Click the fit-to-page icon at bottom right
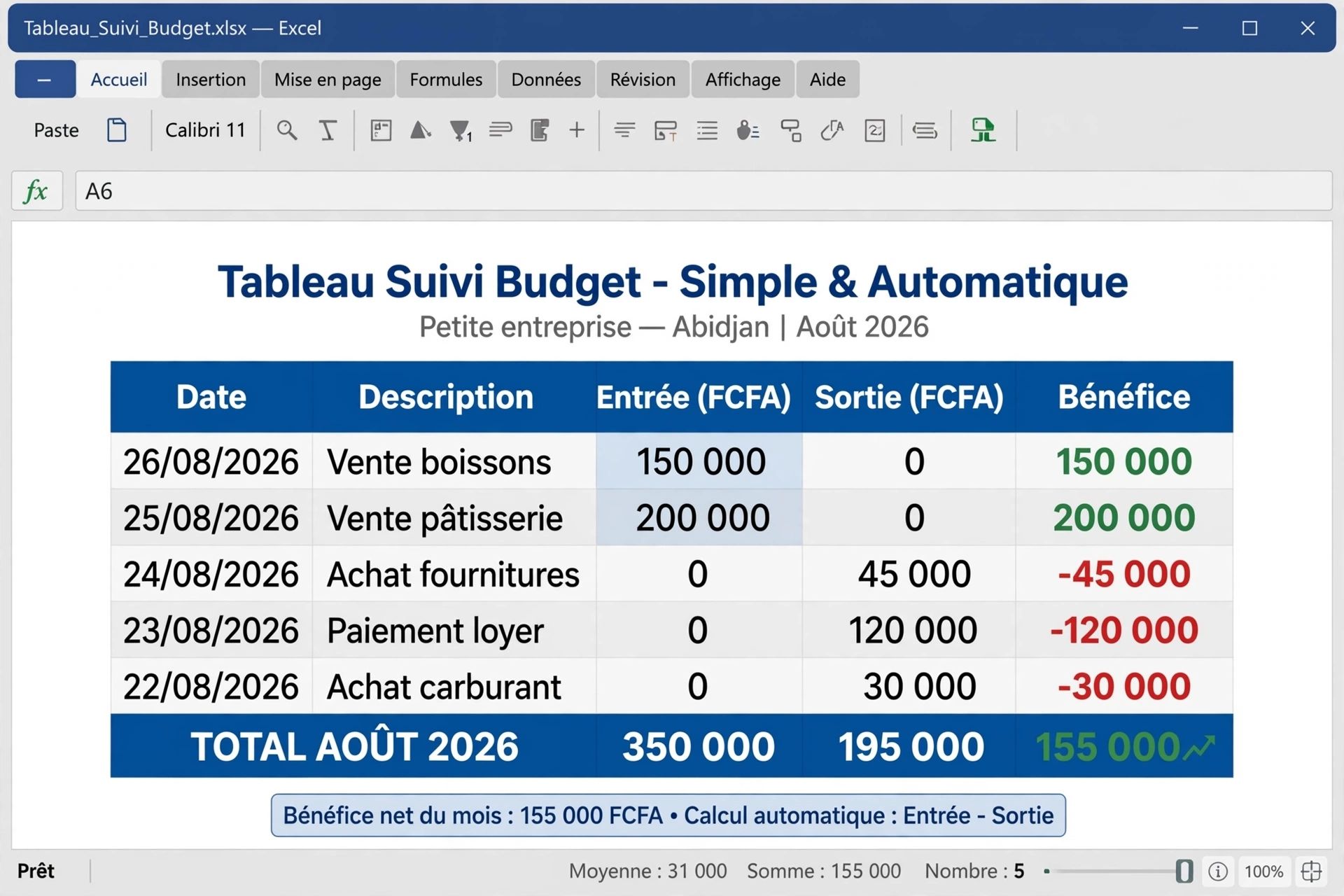This screenshot has width=1344, height=896. [x=1311, y=871]
